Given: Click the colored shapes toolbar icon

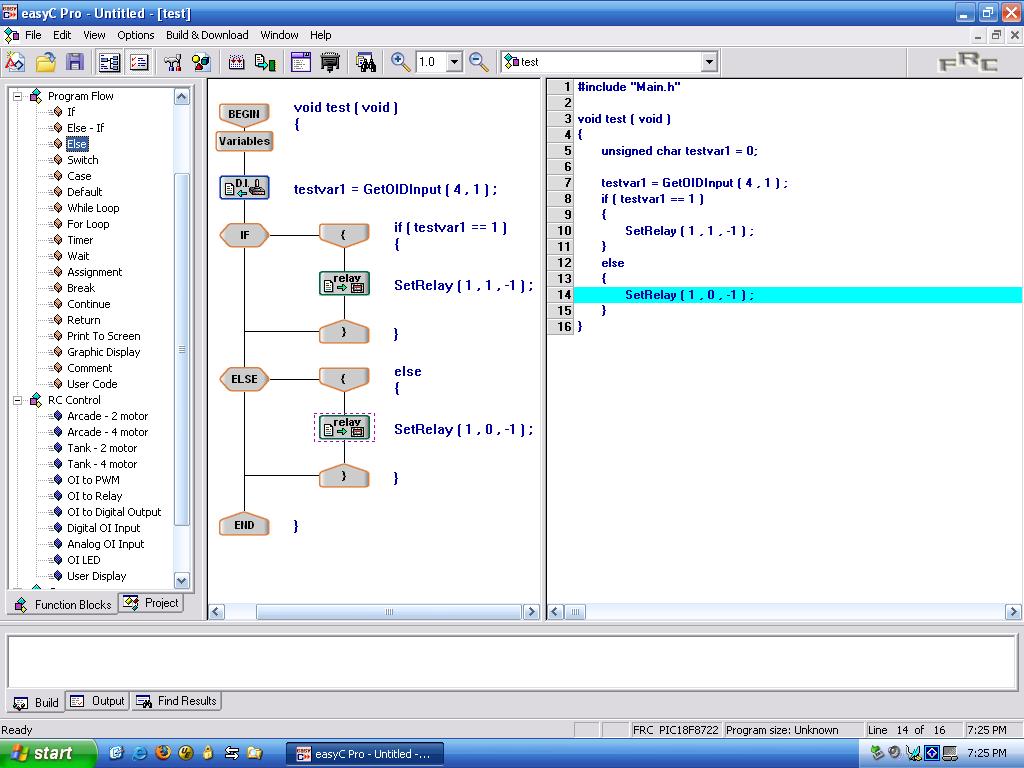Looking at the screenshot, I should (201, 62).
